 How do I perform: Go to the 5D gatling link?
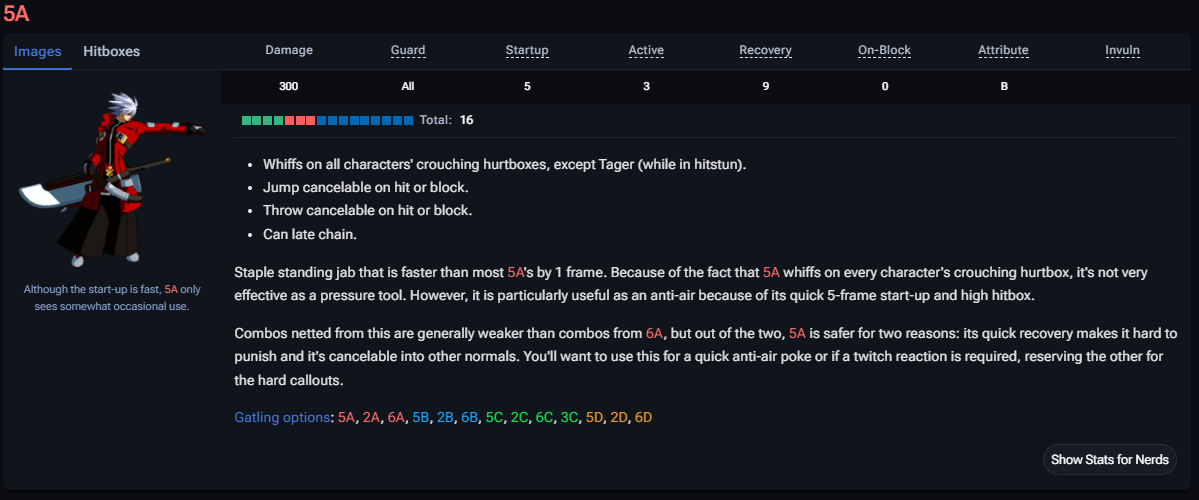point(595,416)
